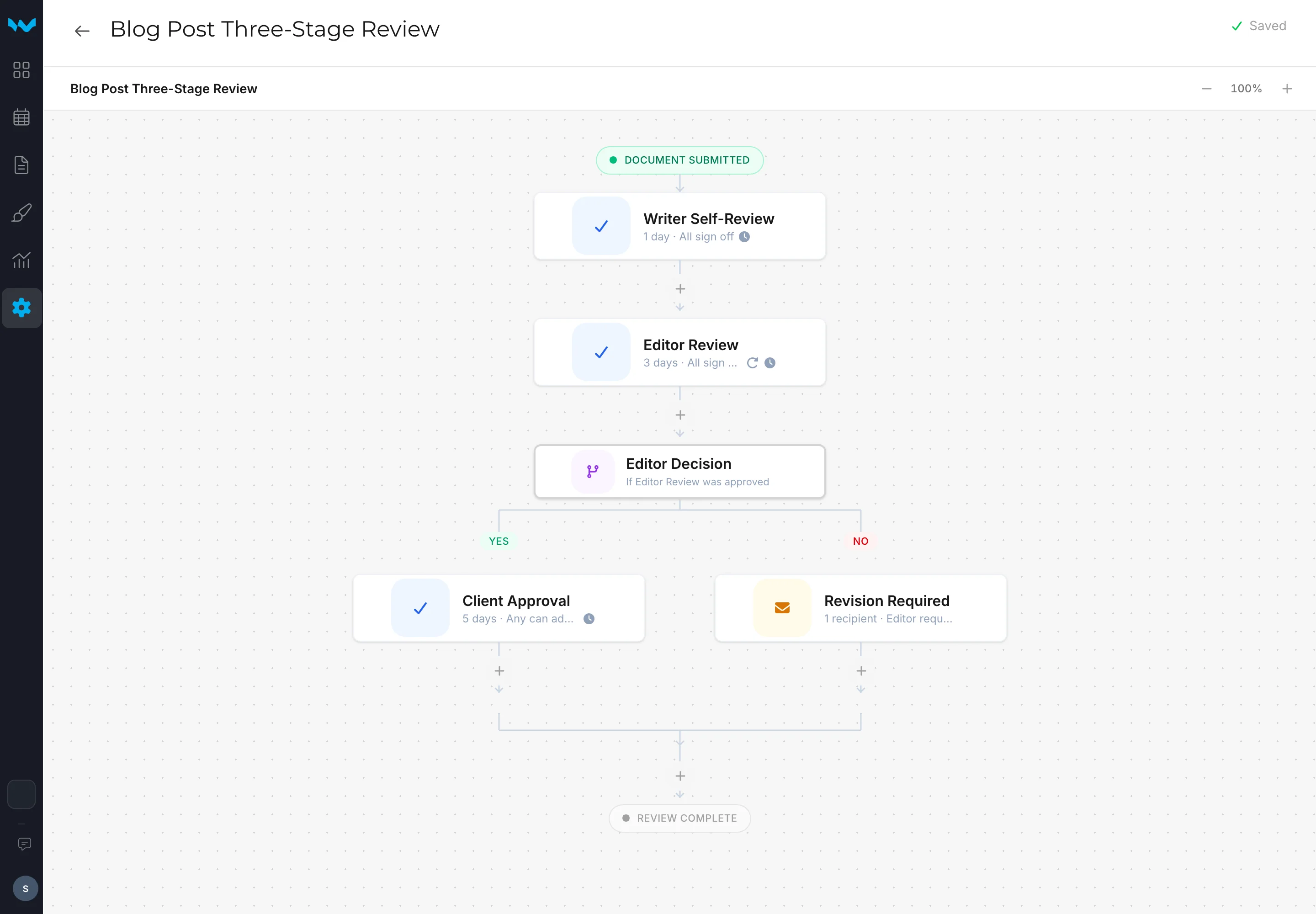Viewport: 1316px width, 914px height.
Task: Open the documents icon in sidebar
Action: pyautogui.click(x=21, y=165)
